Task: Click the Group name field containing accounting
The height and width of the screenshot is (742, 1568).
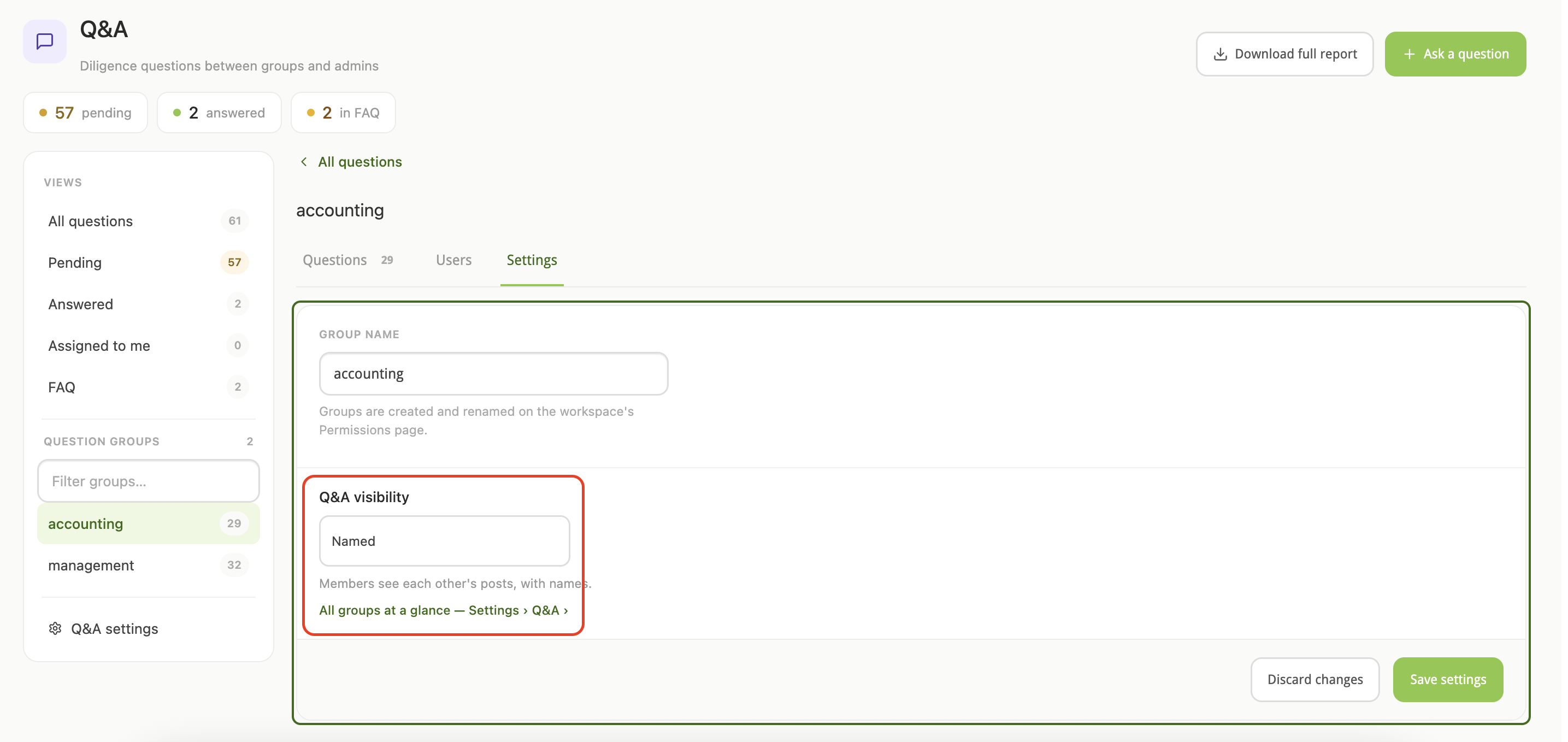Action: (x=493, y=374)
